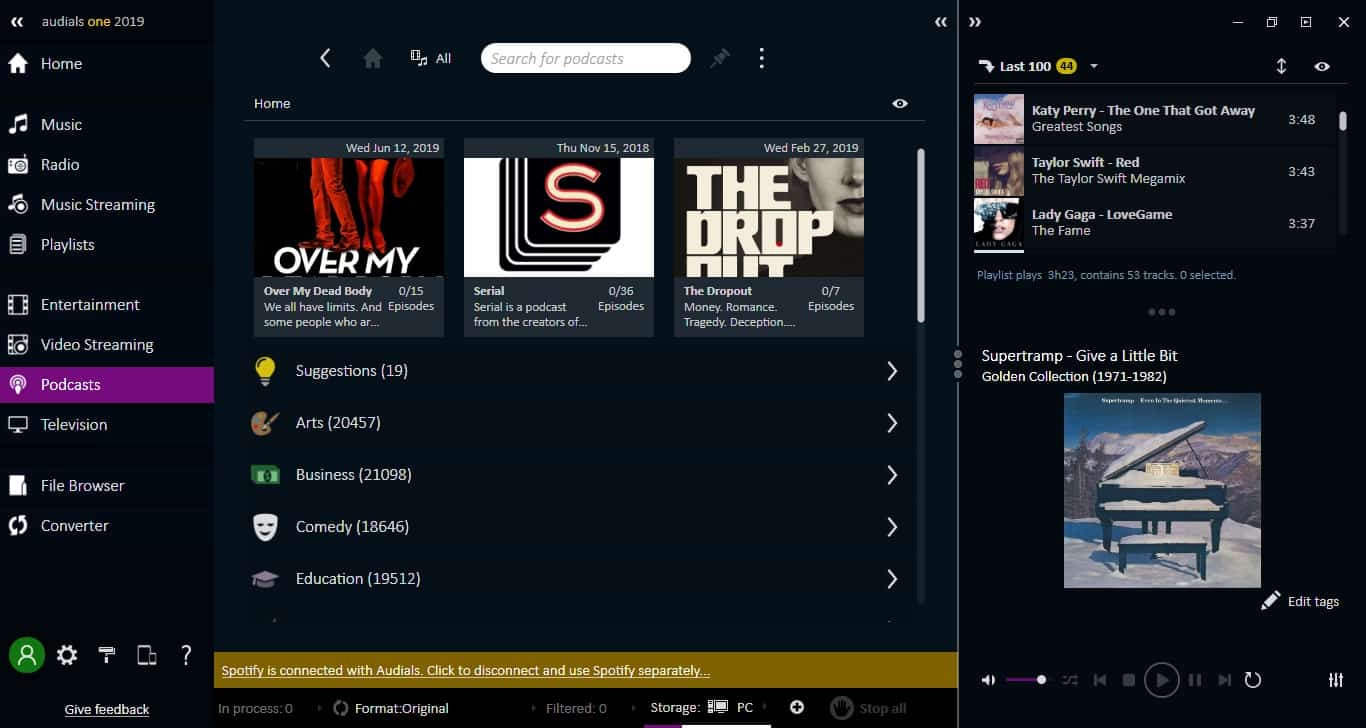The width and height of the screenshot is (1366, 728).
Task: Open the equalizer settings icon
Action: (1336, 680)
